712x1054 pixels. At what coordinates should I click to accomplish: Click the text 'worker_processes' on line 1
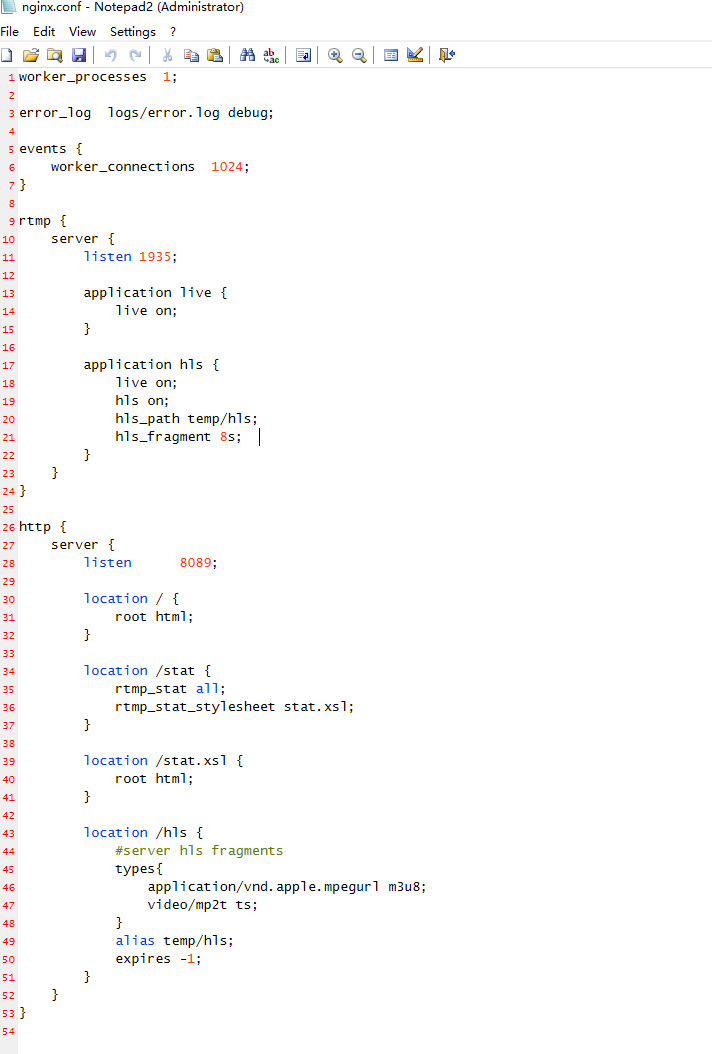click(83, 77)
